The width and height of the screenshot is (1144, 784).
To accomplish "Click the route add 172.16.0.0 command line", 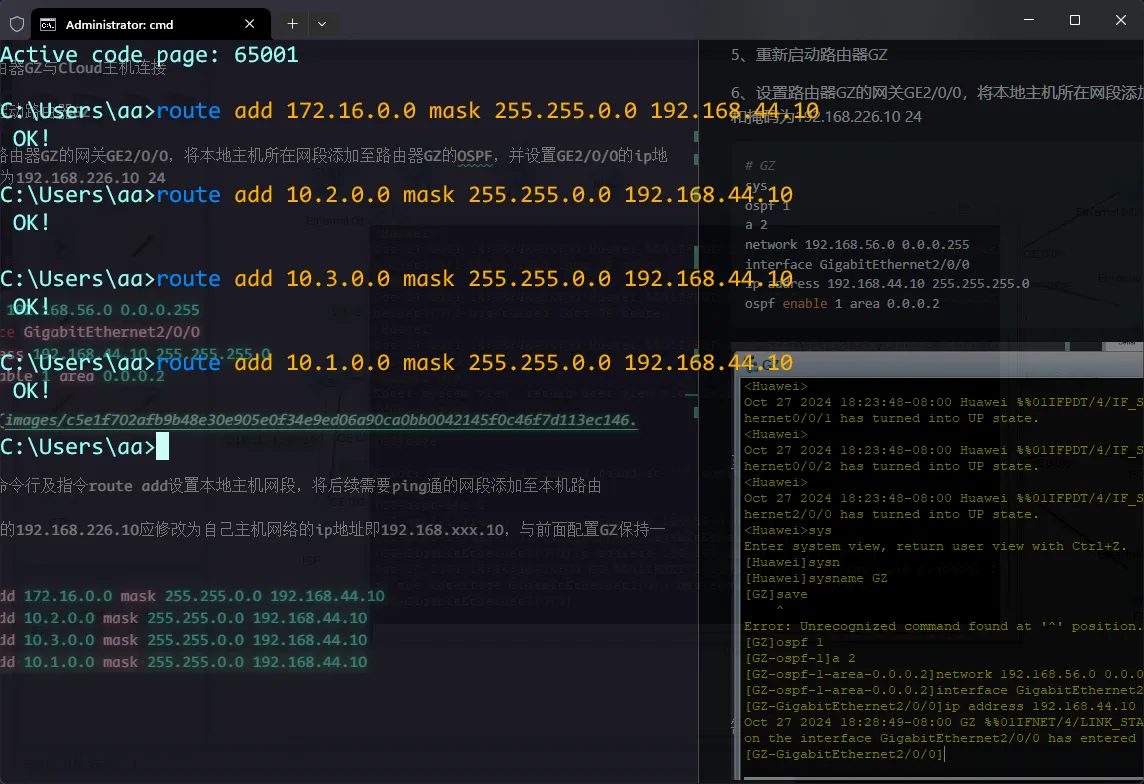I will (x=409, y=111).
